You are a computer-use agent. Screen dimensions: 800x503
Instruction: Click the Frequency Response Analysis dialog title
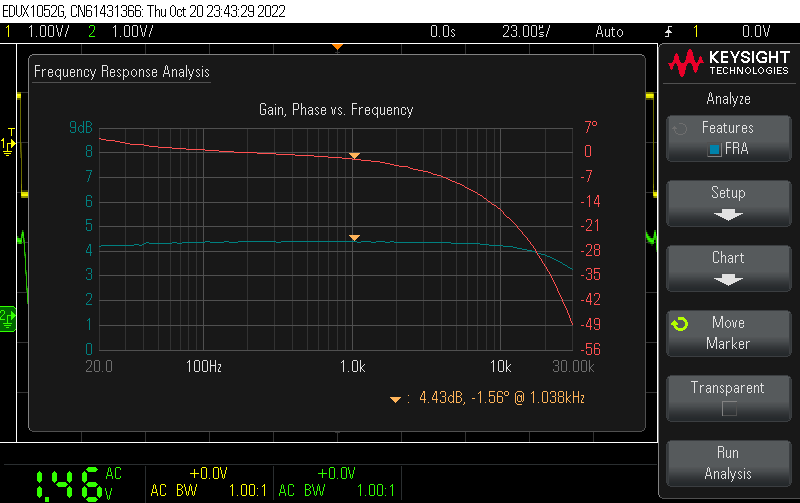[x=122, y=72]
